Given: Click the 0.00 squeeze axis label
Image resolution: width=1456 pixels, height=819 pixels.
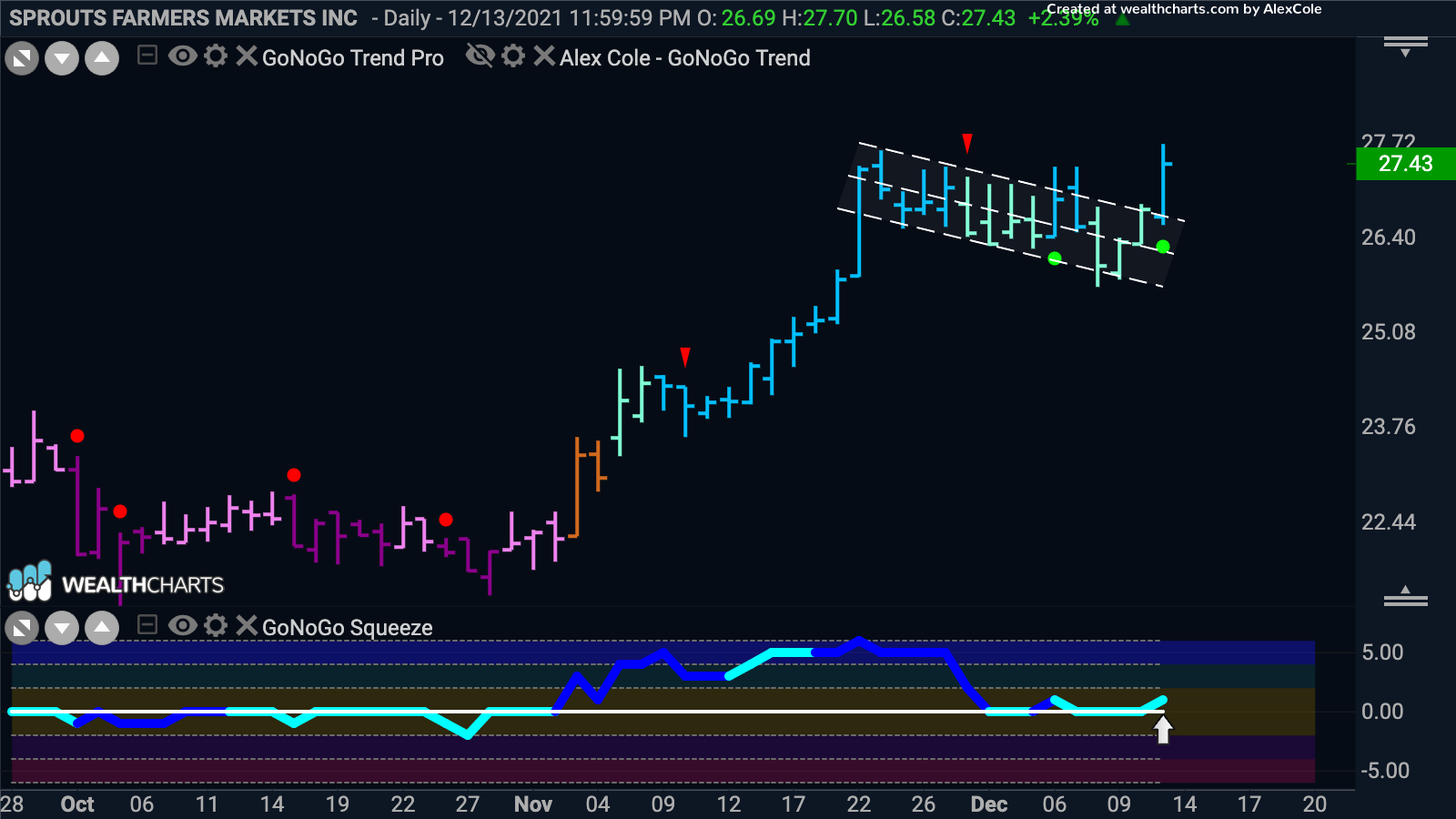Looking at the screenshot, I should (x=1382, y=712).
